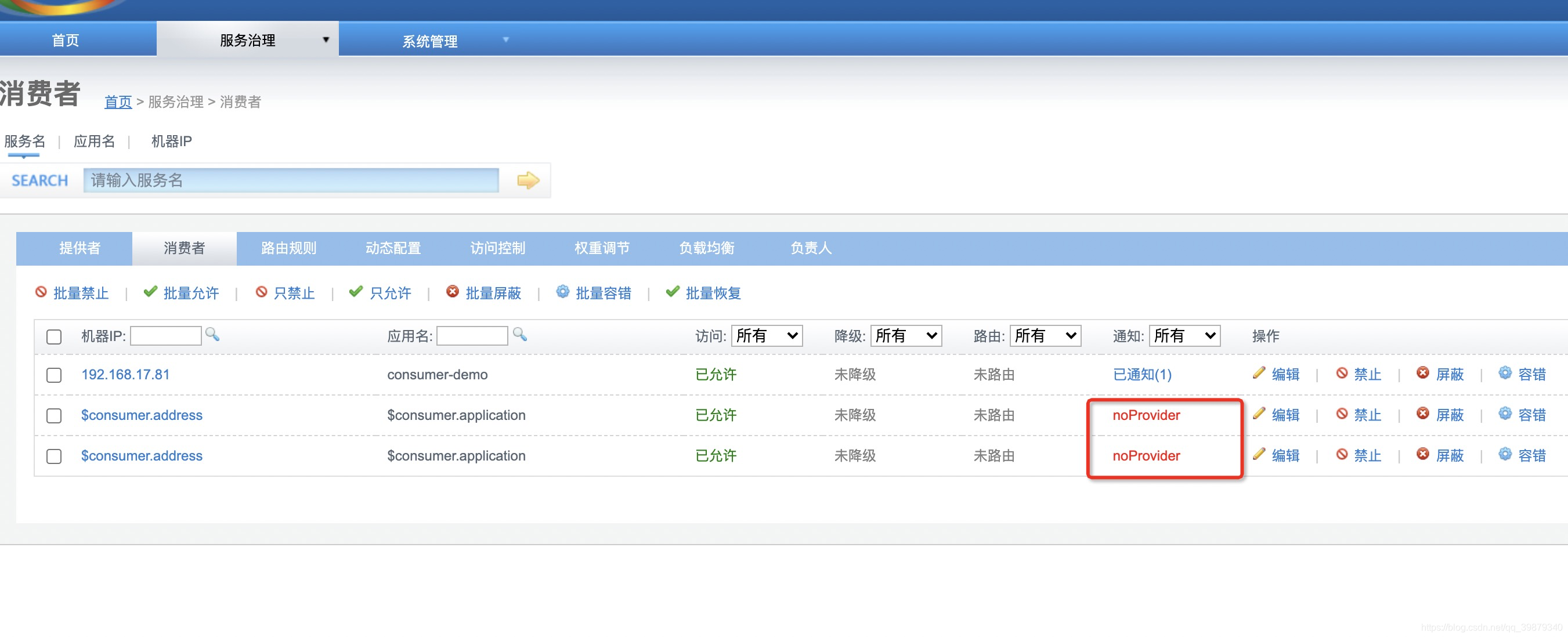Open the 降级 filter dropdown
This screenshot has width=1568, height=638.
point(906,336)
